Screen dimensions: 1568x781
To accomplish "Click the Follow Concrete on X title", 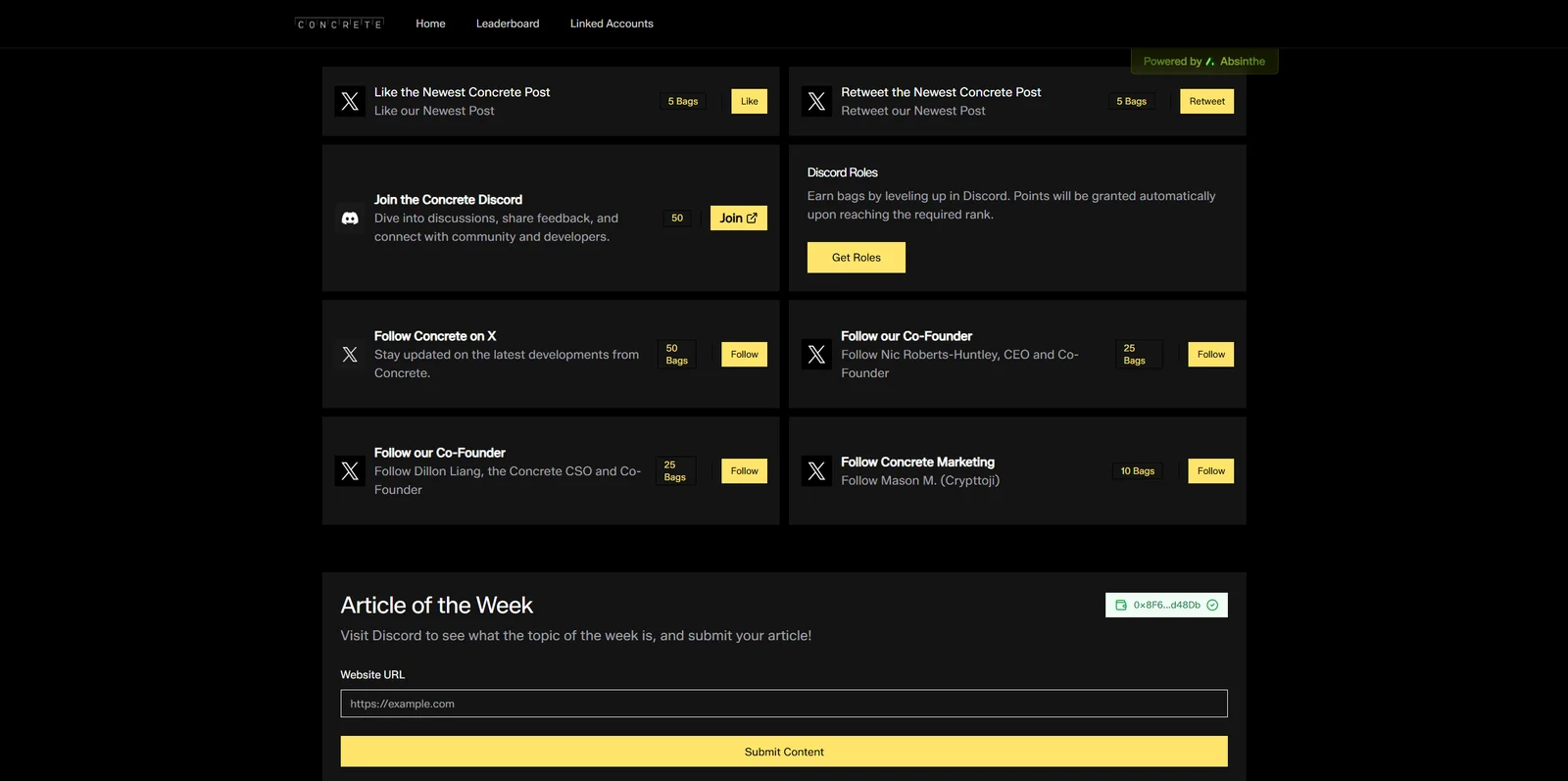I will (435, 336).
